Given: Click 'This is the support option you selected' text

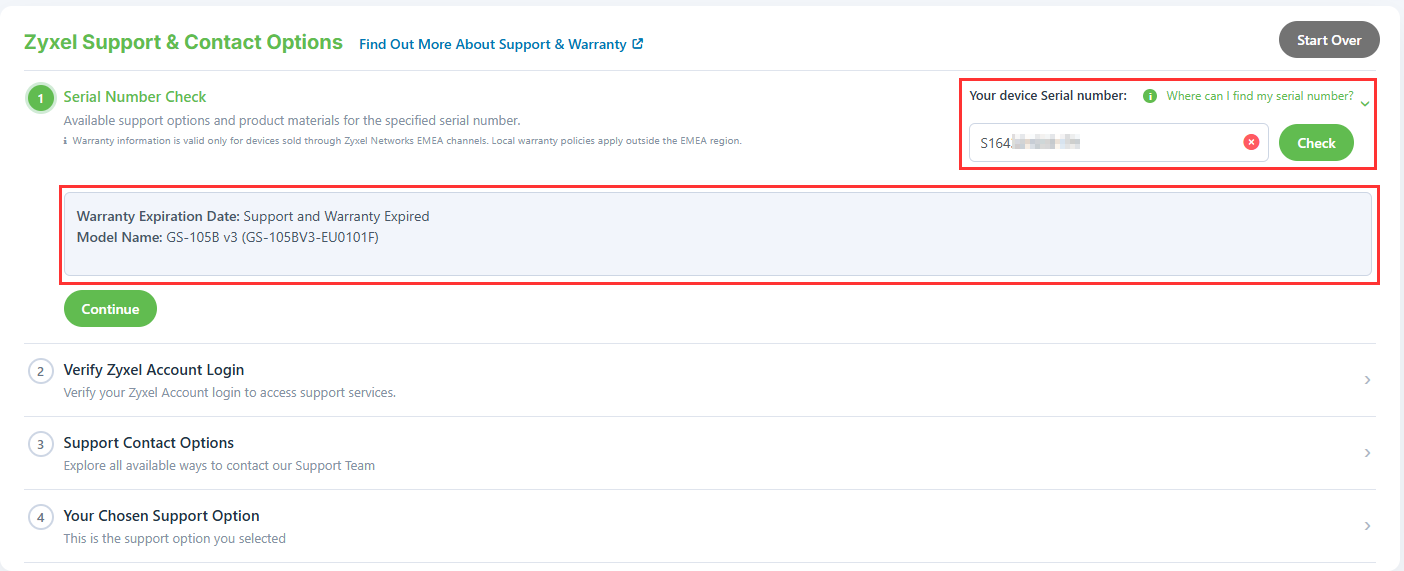Looking at the screenshot, I should [175, 539].
